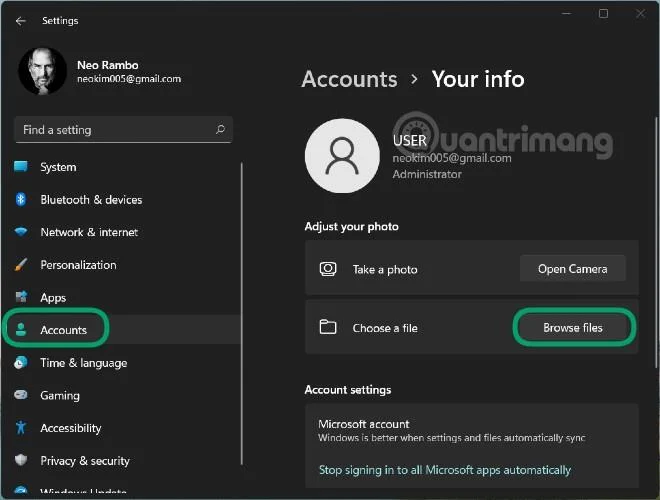Click the Neo Rambo account name
660x500 pixels.
[108, 65]
